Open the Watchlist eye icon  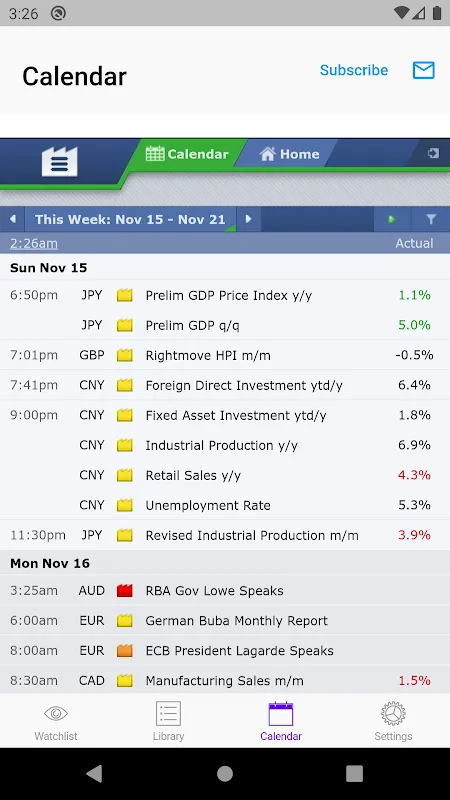56,713
